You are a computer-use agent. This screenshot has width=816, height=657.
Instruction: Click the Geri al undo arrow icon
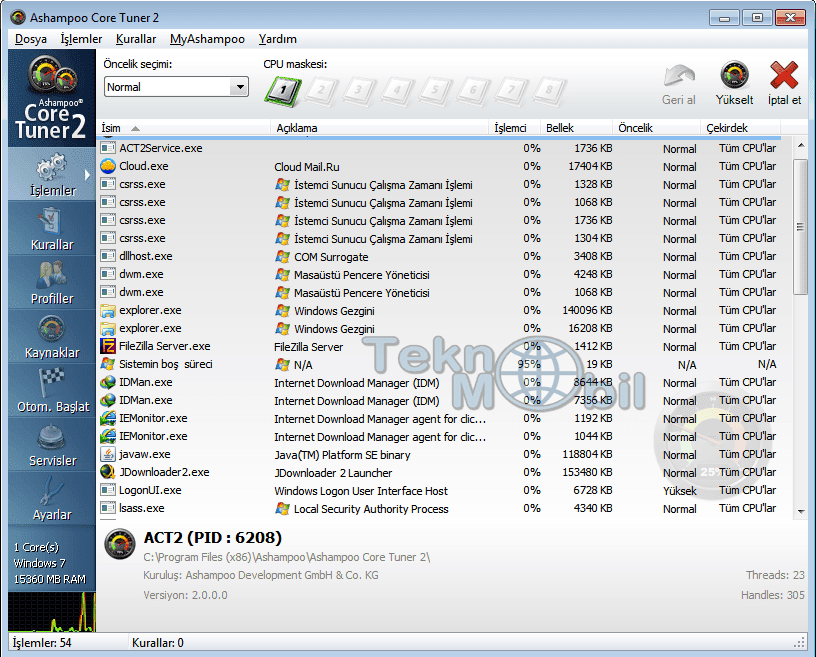tap(679, 75)
